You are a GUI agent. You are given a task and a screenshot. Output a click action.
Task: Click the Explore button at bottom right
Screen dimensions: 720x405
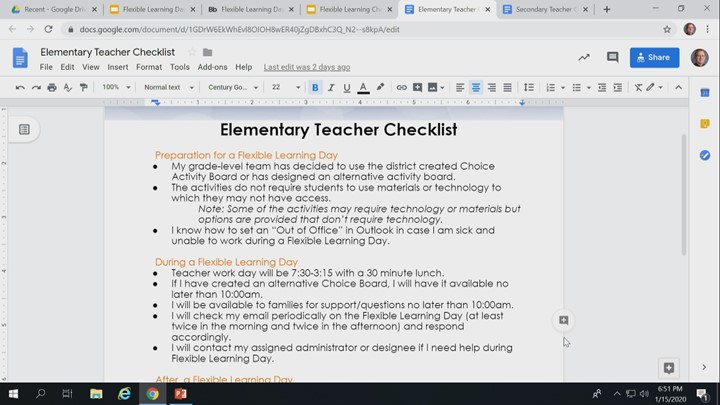669,368
